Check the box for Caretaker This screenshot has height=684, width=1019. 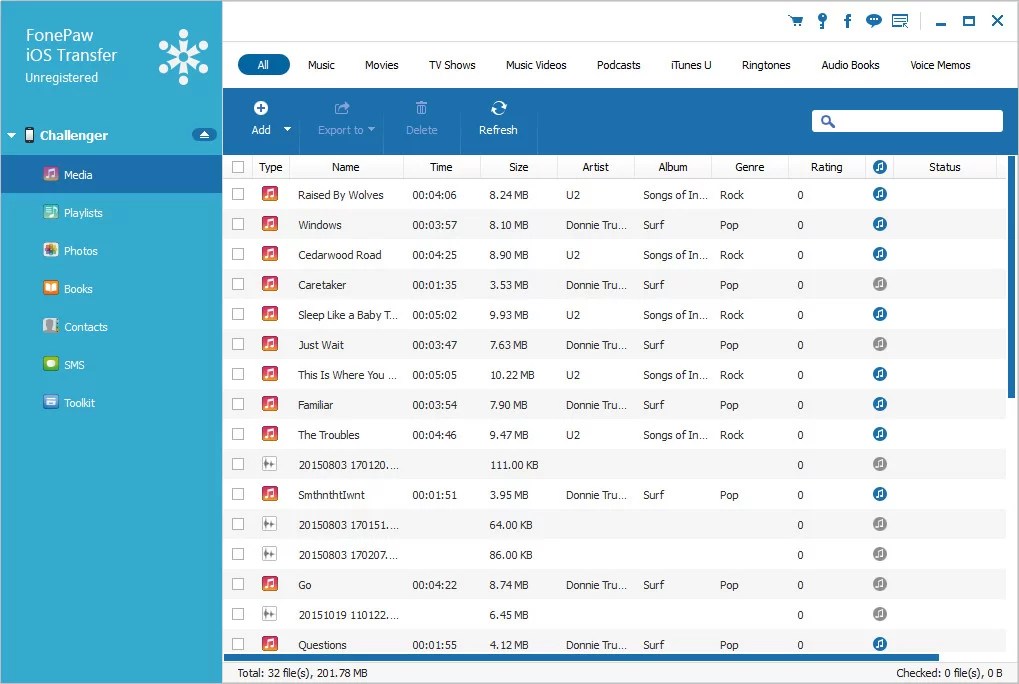[x=238, y=284]
